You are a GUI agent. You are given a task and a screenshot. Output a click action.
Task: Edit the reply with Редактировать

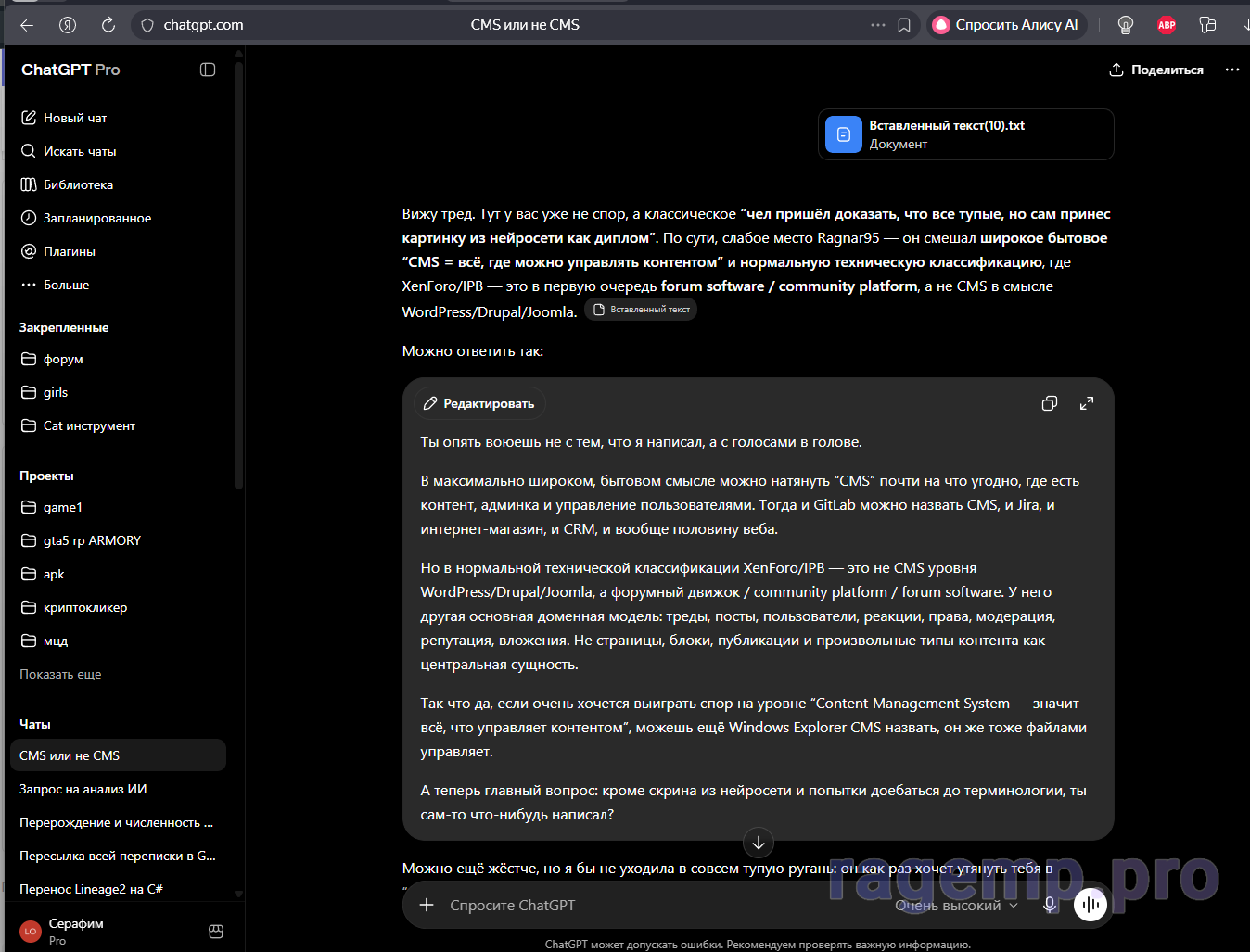479,403
